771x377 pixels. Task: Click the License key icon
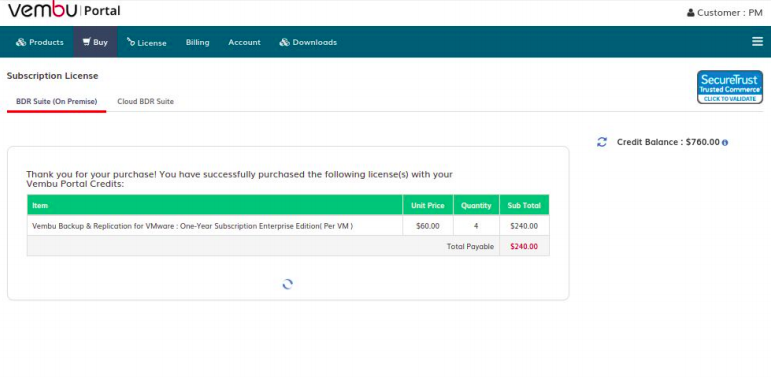tap(131, 42)
